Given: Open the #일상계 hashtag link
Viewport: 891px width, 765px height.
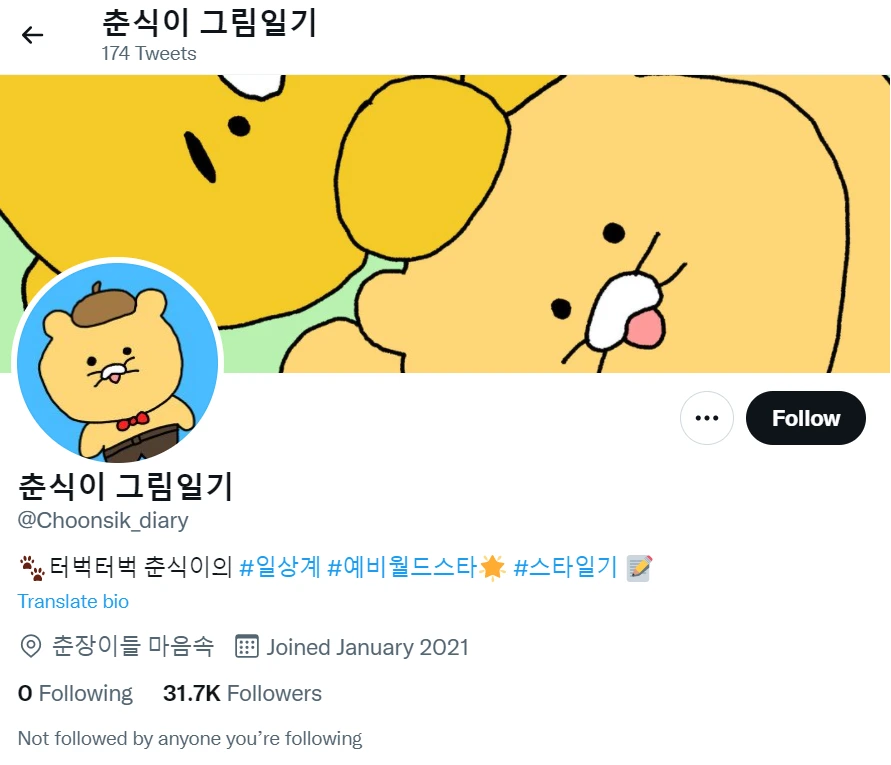Looking at the screenshot, I should 280,568.
